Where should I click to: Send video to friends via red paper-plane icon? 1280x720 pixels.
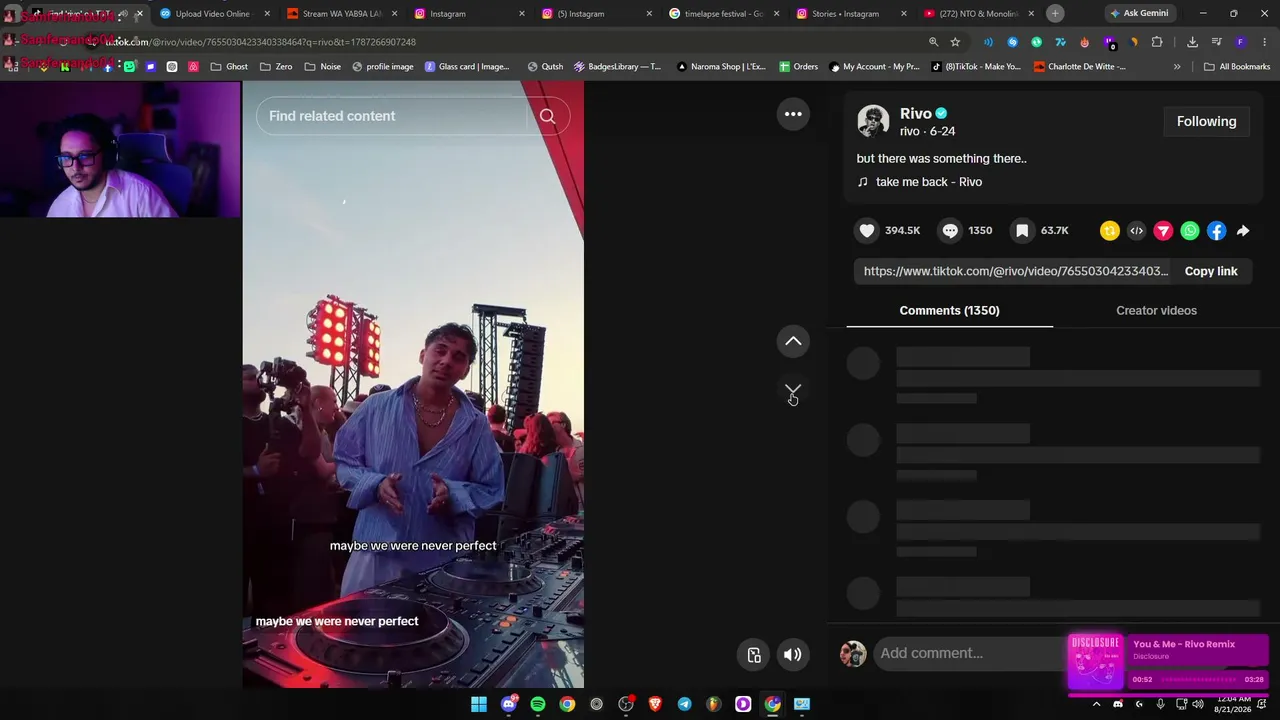(1163, 231)
